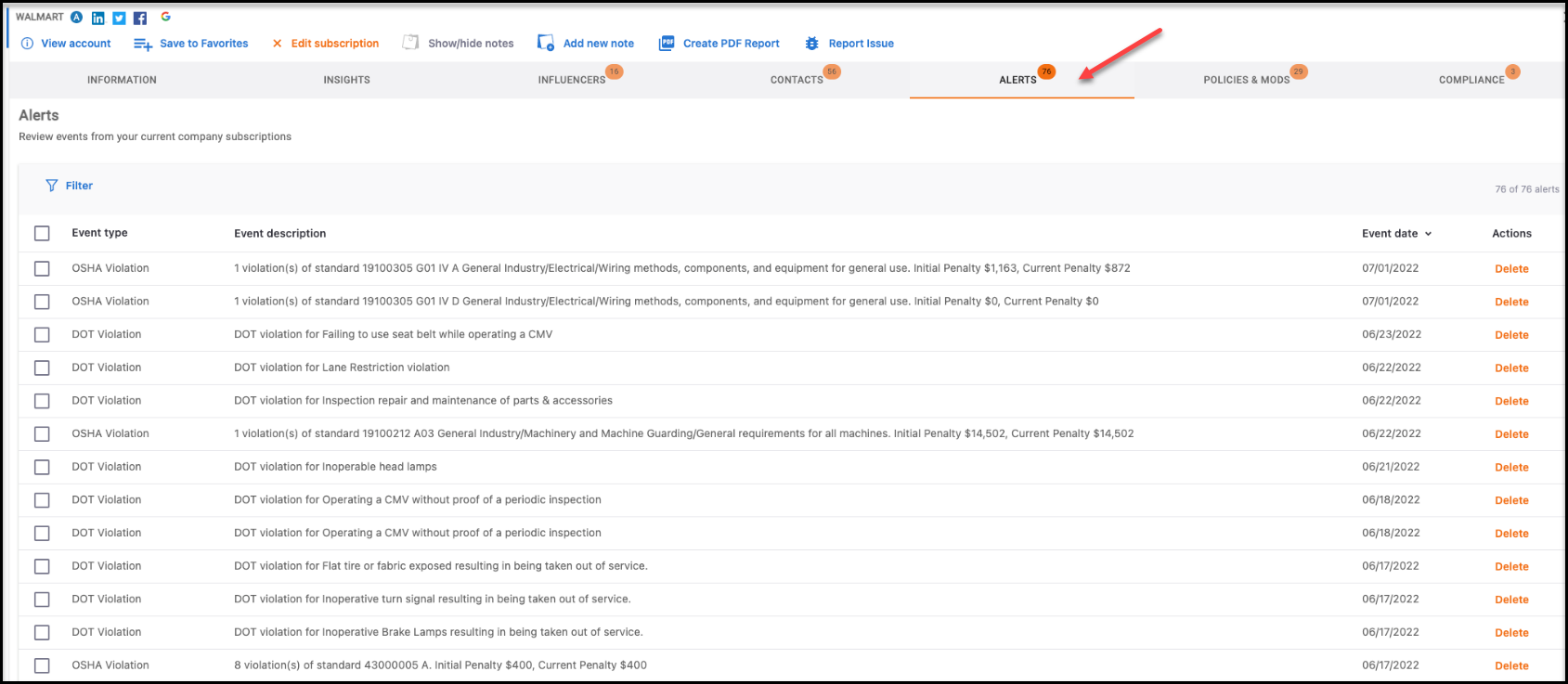The image size is (1568, 684).
Task: Delete the Inoperative turn signal alert
Action: [x=1511, y=600]
